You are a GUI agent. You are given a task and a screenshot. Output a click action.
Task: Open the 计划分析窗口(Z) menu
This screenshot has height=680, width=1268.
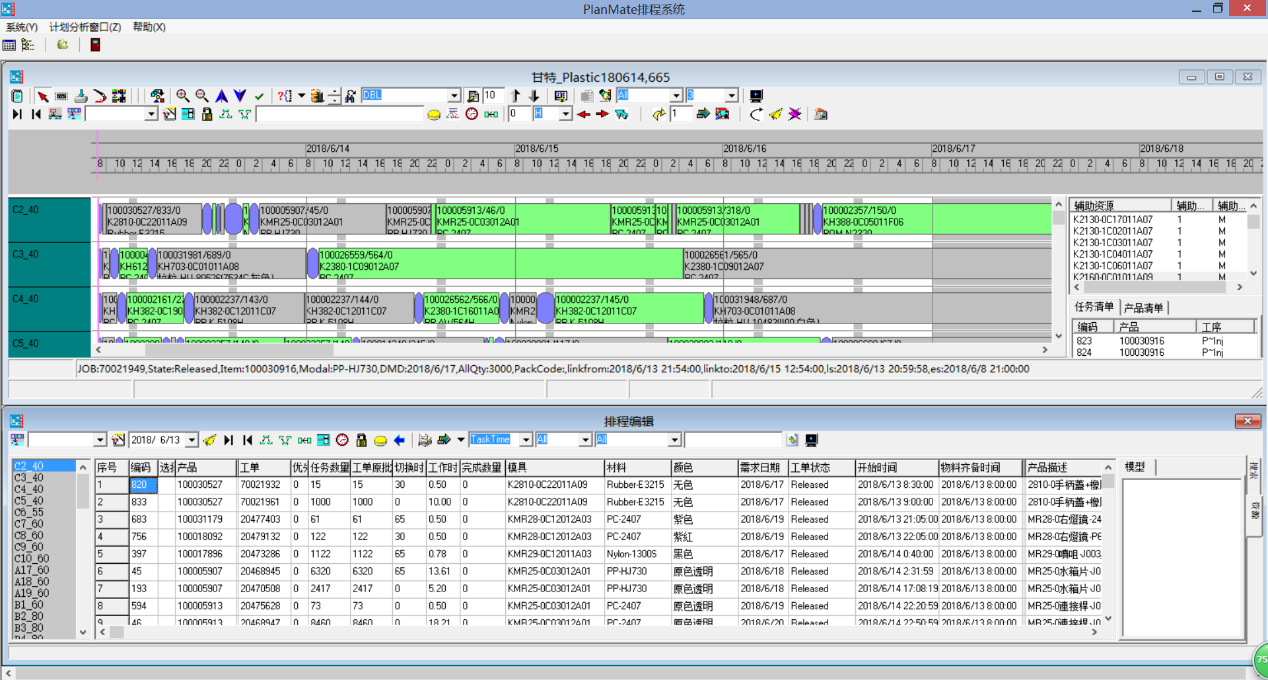(x=85, y=27)
